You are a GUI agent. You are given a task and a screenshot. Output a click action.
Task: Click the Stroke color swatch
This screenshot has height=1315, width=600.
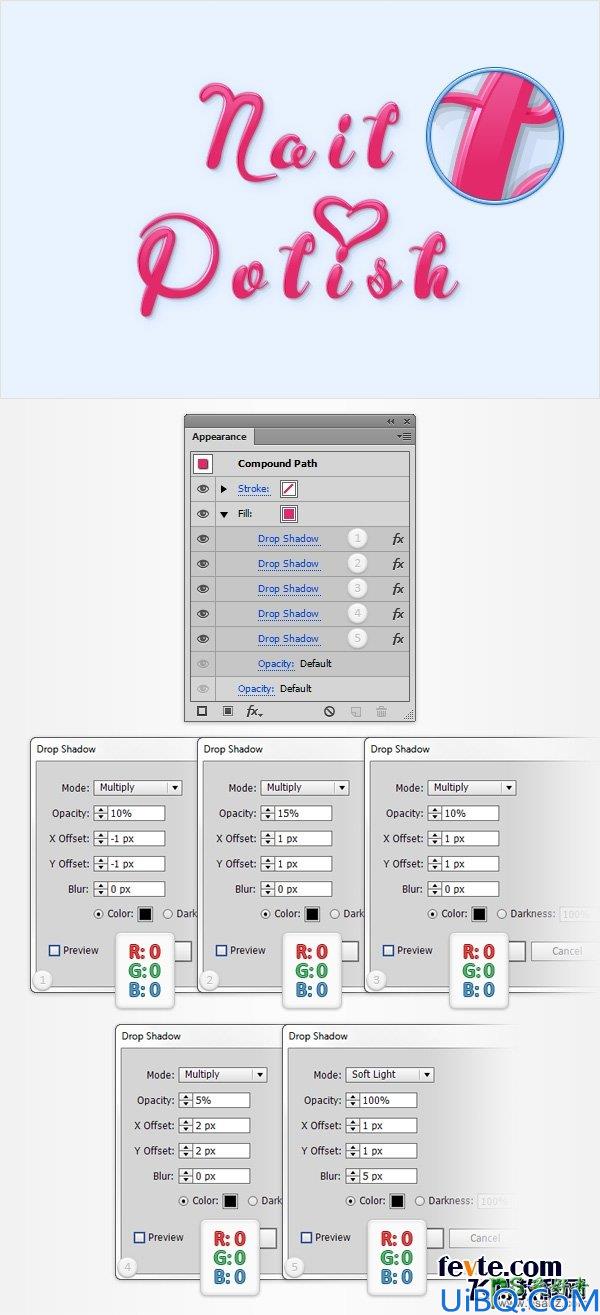click(x=288, y=489)
